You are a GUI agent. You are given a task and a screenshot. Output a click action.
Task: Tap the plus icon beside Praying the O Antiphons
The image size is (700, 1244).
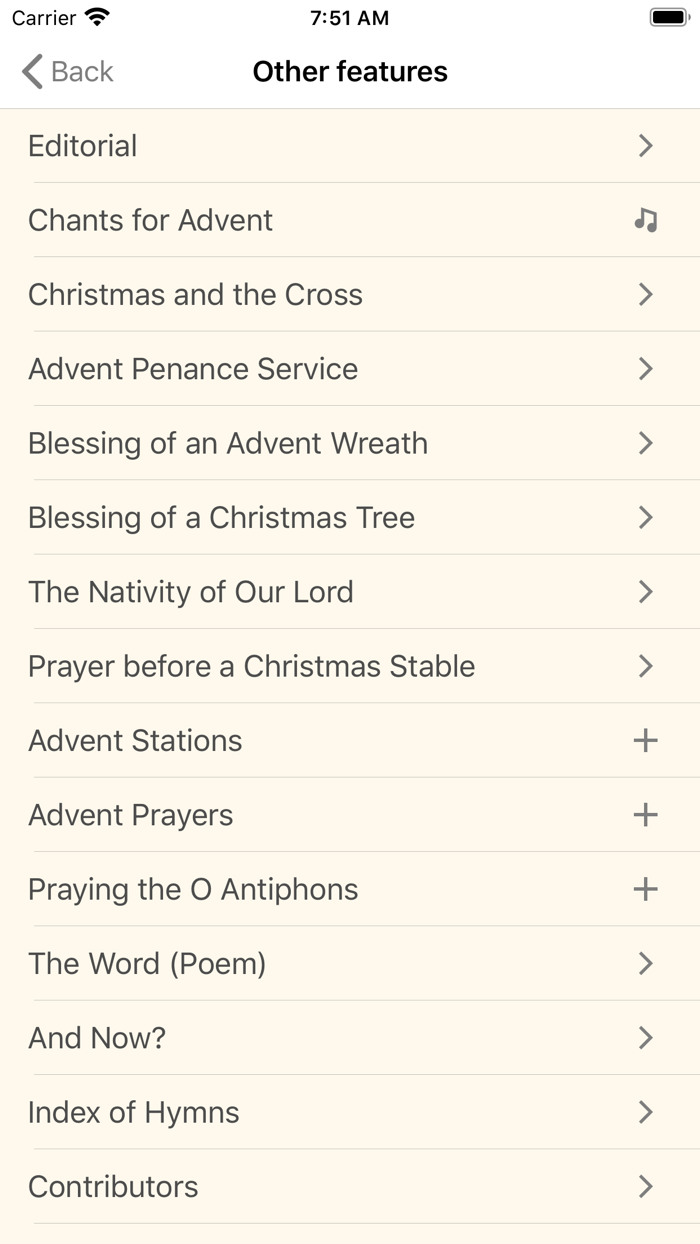pos(646,889)
